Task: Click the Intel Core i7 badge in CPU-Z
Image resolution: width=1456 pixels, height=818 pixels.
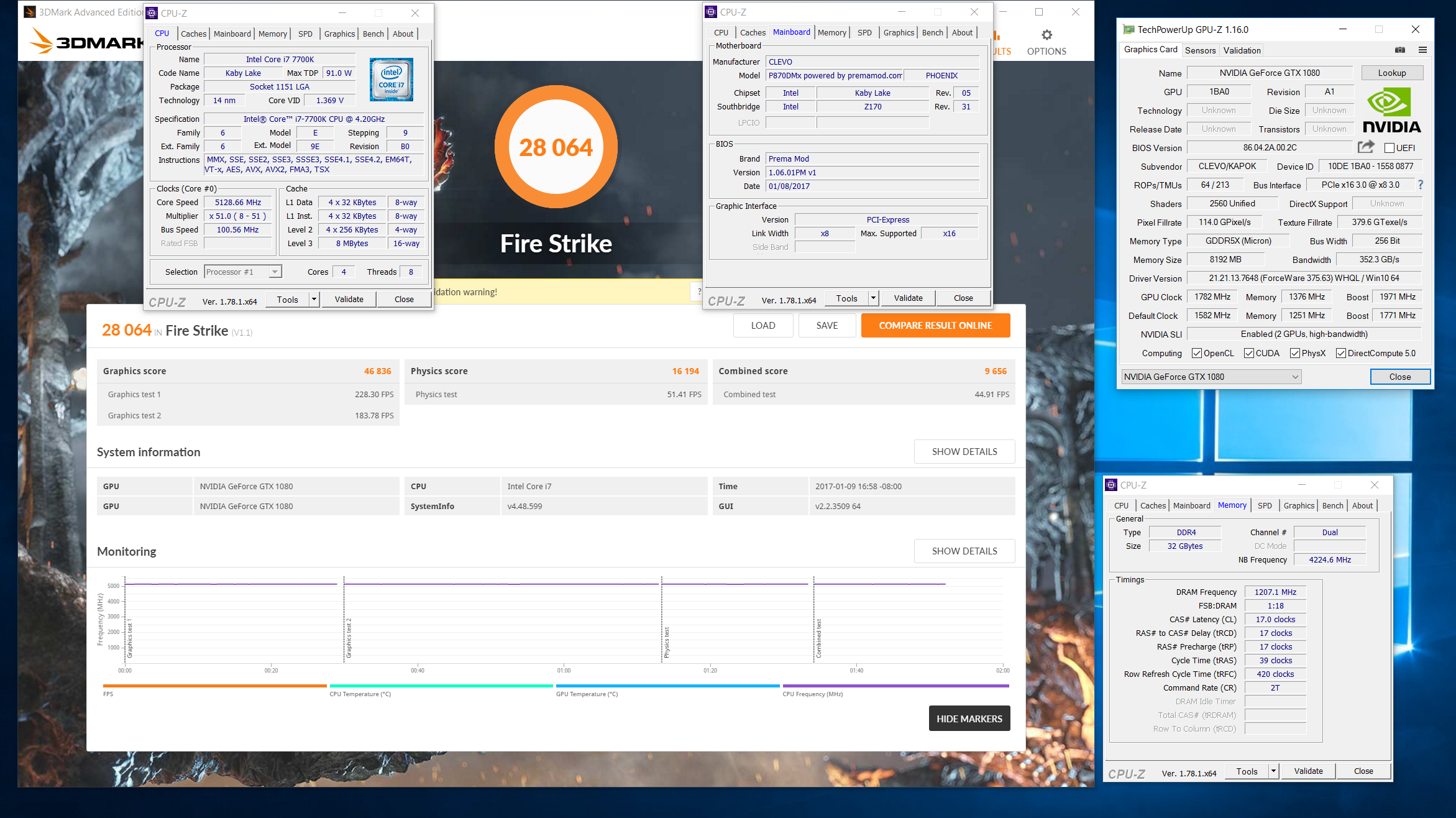Action: (x=391, y=80)
